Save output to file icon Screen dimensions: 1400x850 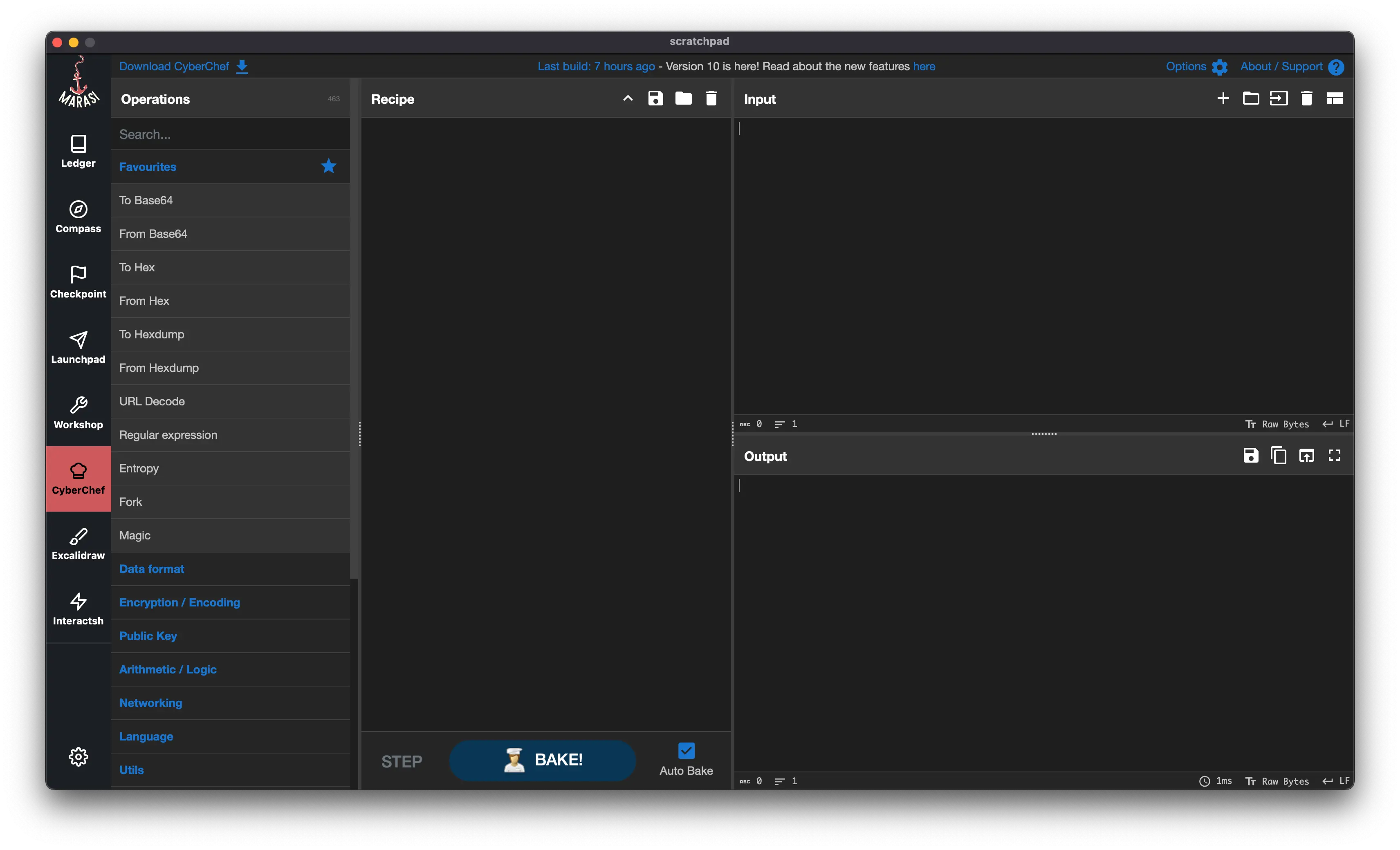click(x=1251, y=455)
